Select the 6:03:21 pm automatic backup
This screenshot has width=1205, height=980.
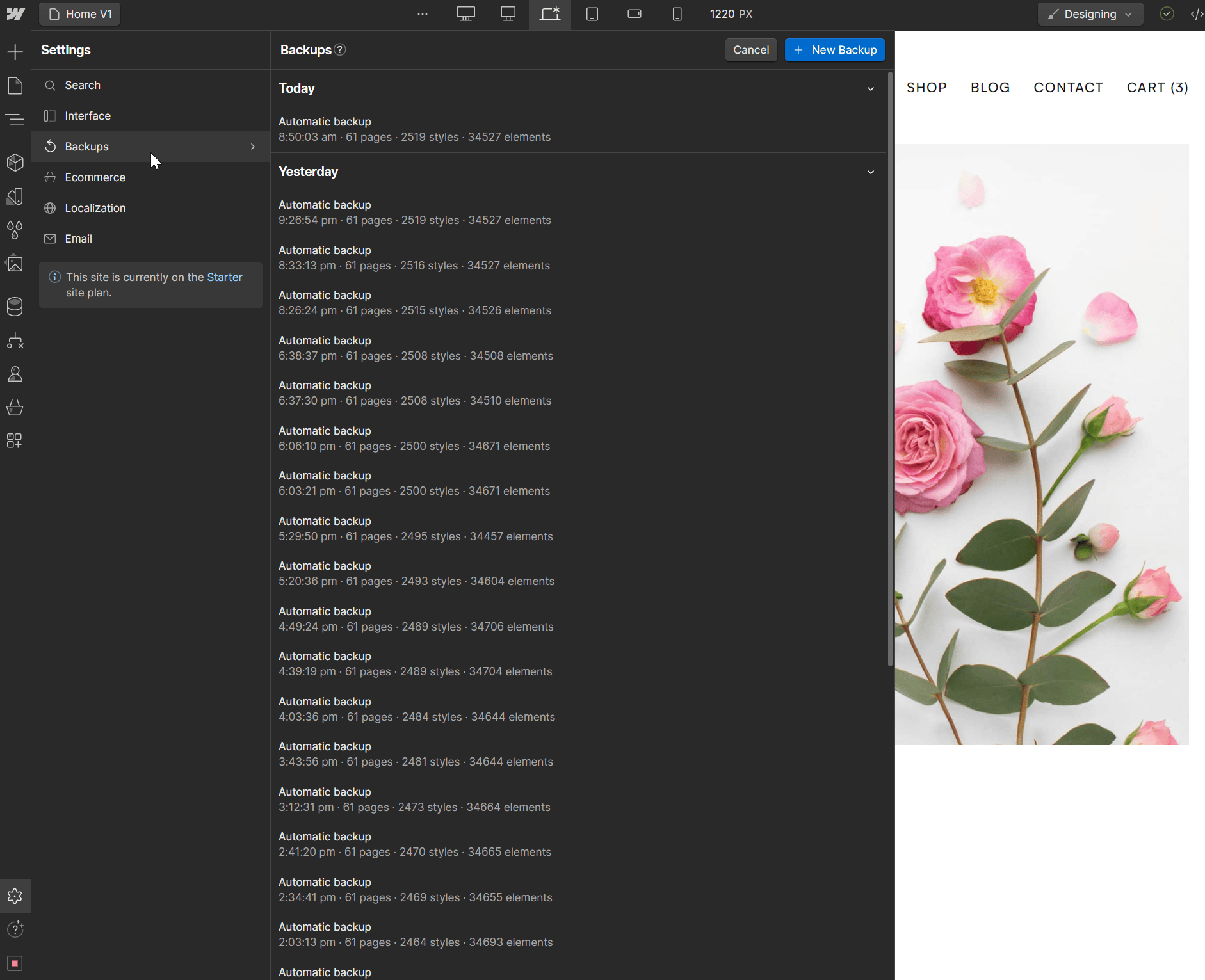(579, 483)
